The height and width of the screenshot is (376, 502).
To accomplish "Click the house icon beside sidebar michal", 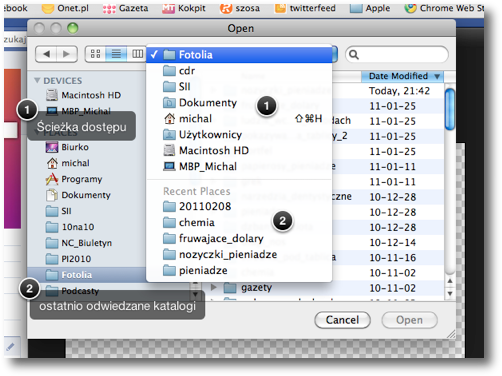I will pos(52,163).
